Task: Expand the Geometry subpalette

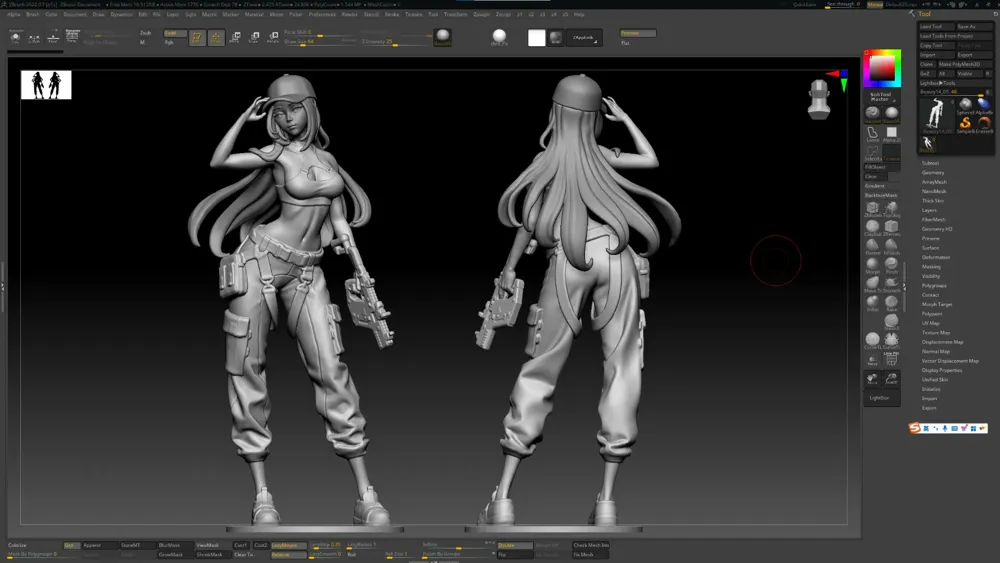Action: [933, 173]
